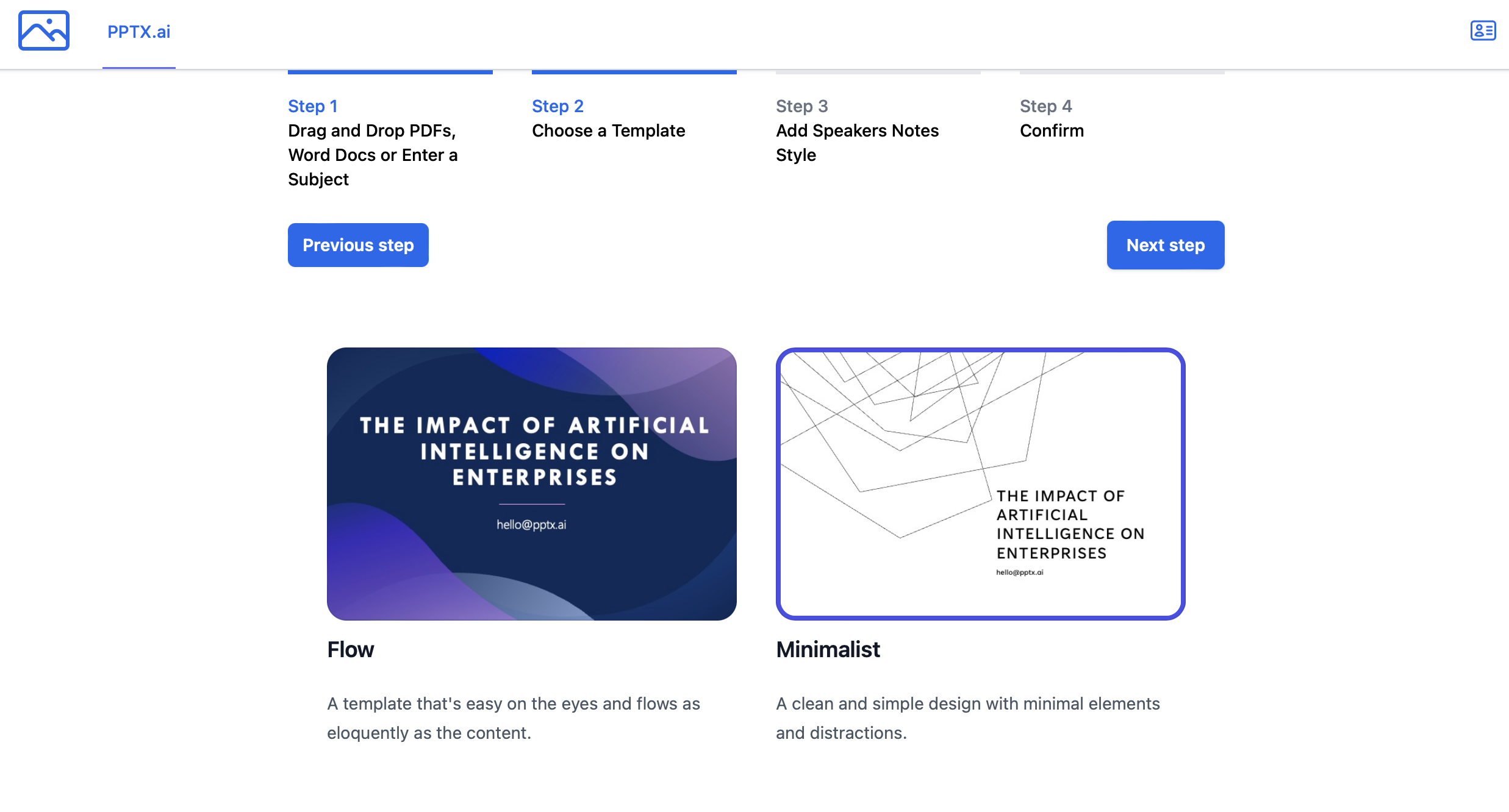Open the profile card icon
The image size is (1509, 812).
(1483, 30)
